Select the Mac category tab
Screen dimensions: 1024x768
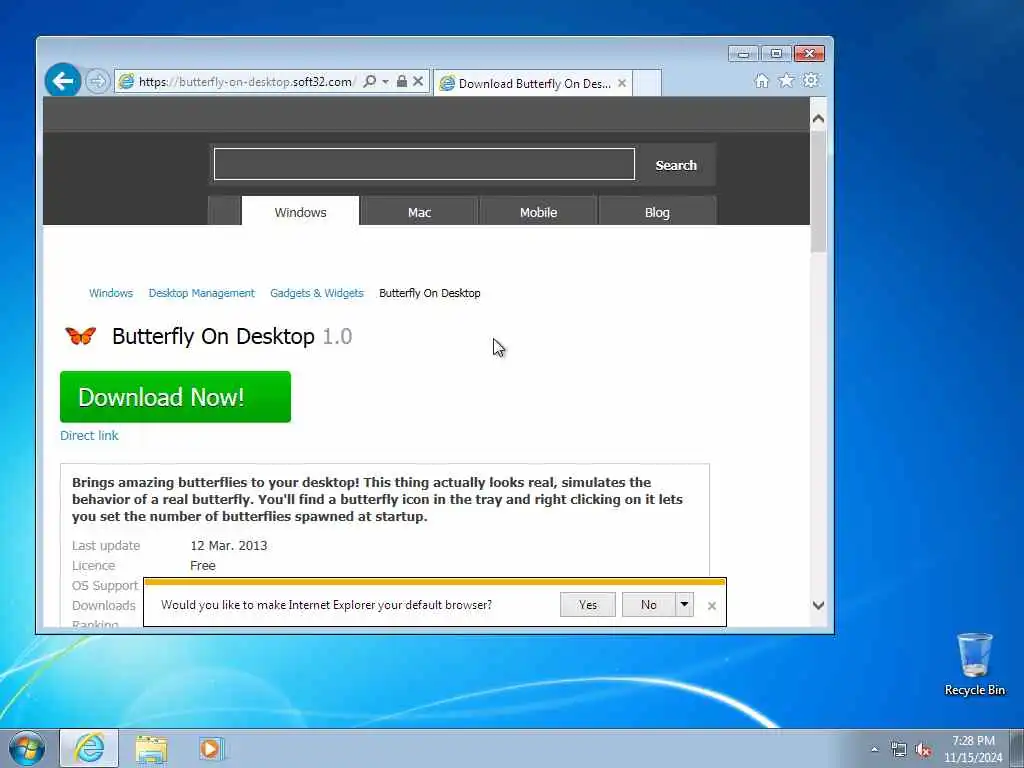[x=419, y=212]
